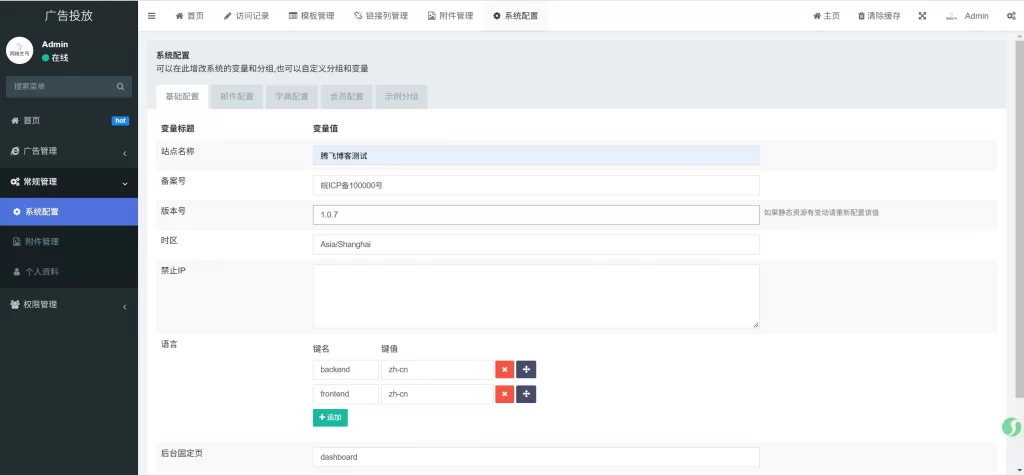Viewport: 1024px width, 475px height.
Task: Open the 链接列管理 tab
Action: [381, 16]
